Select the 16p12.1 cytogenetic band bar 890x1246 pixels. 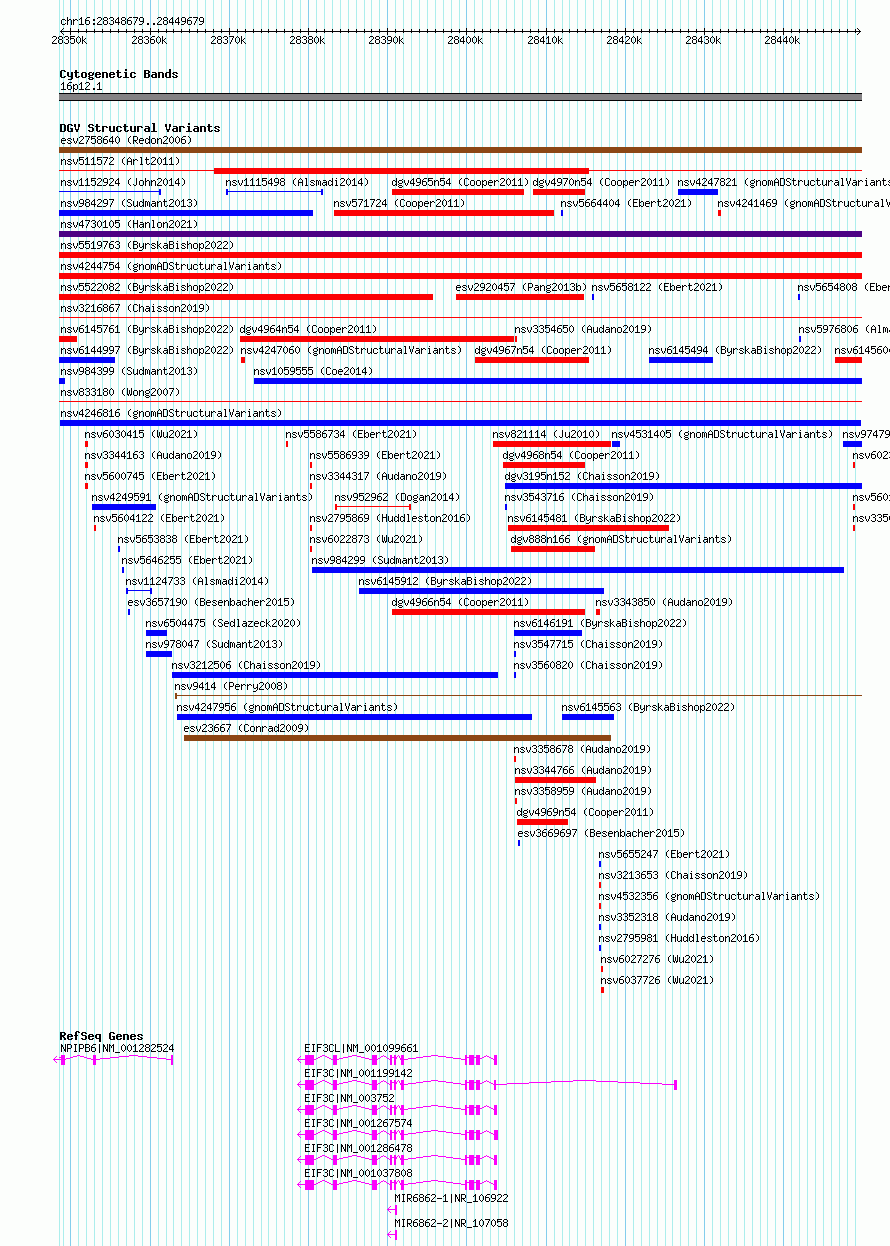[x=460, y=97]
